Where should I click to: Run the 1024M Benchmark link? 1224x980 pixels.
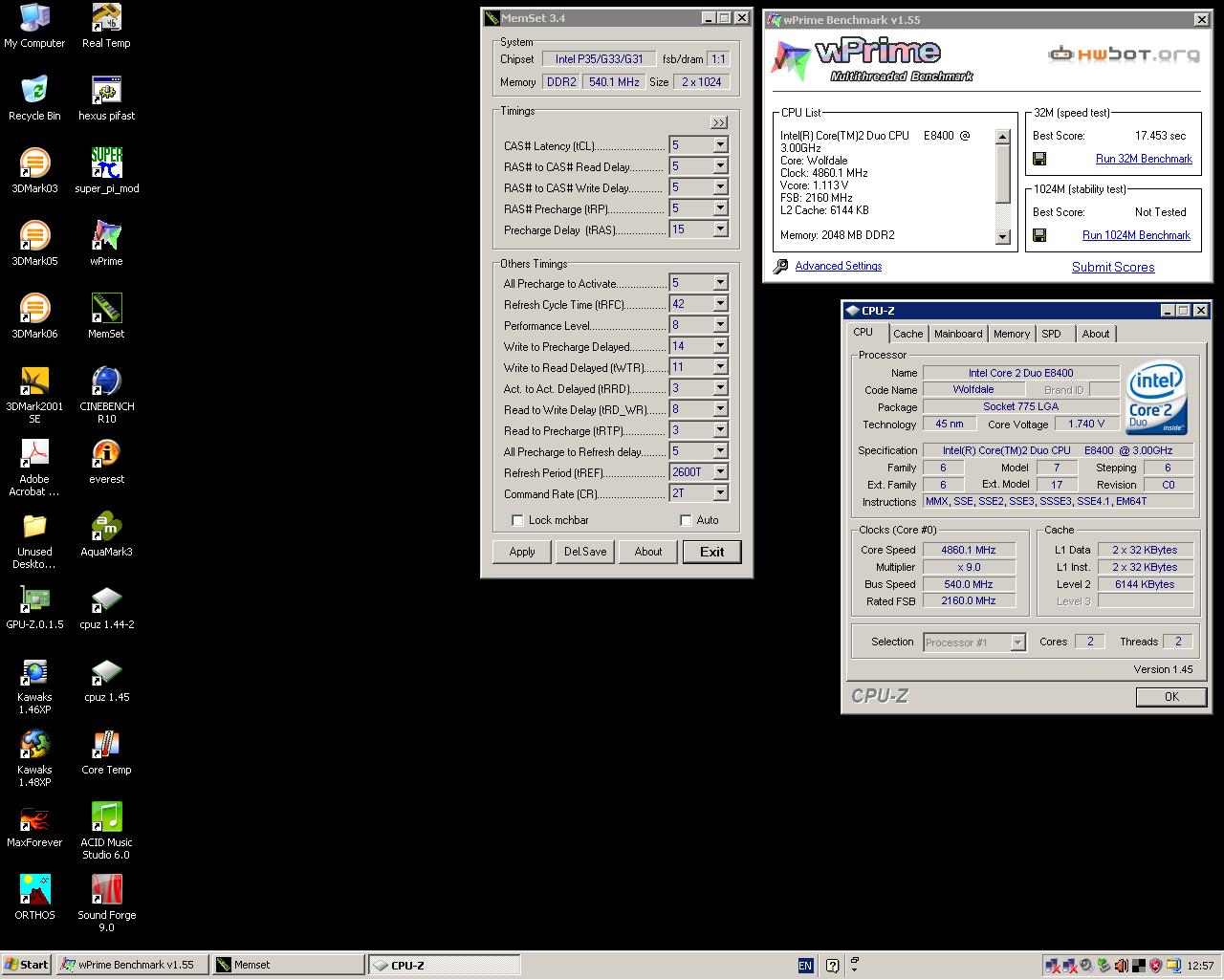coord(1136,235)
